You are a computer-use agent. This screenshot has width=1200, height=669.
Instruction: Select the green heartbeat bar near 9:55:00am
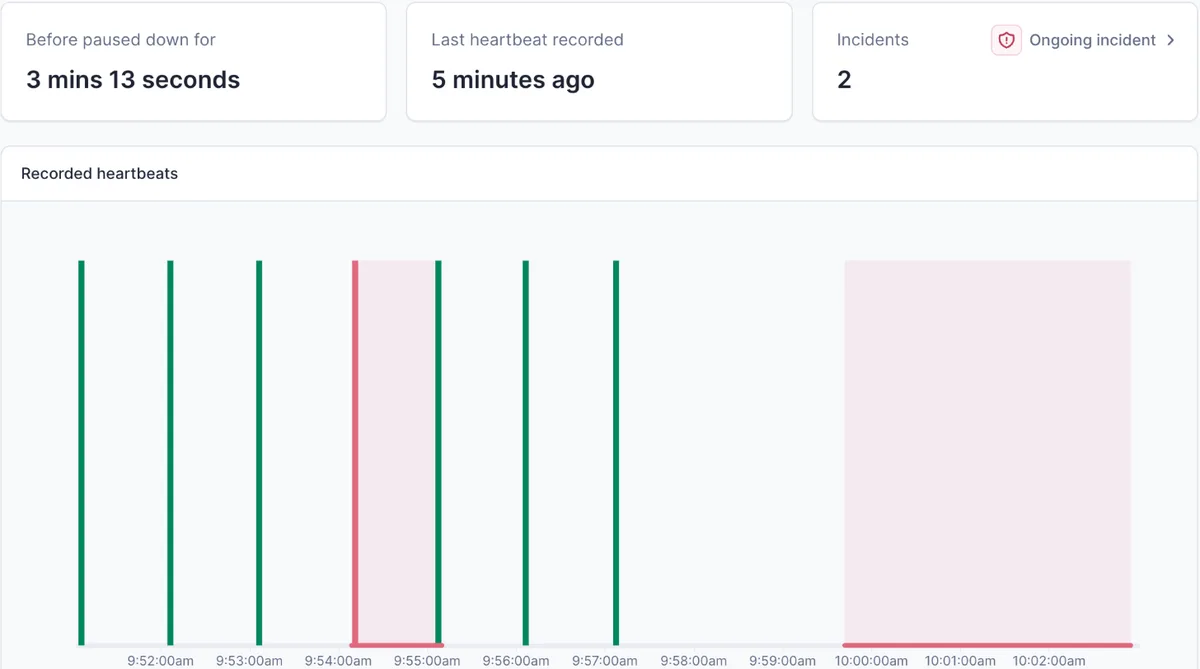(438, 453)
